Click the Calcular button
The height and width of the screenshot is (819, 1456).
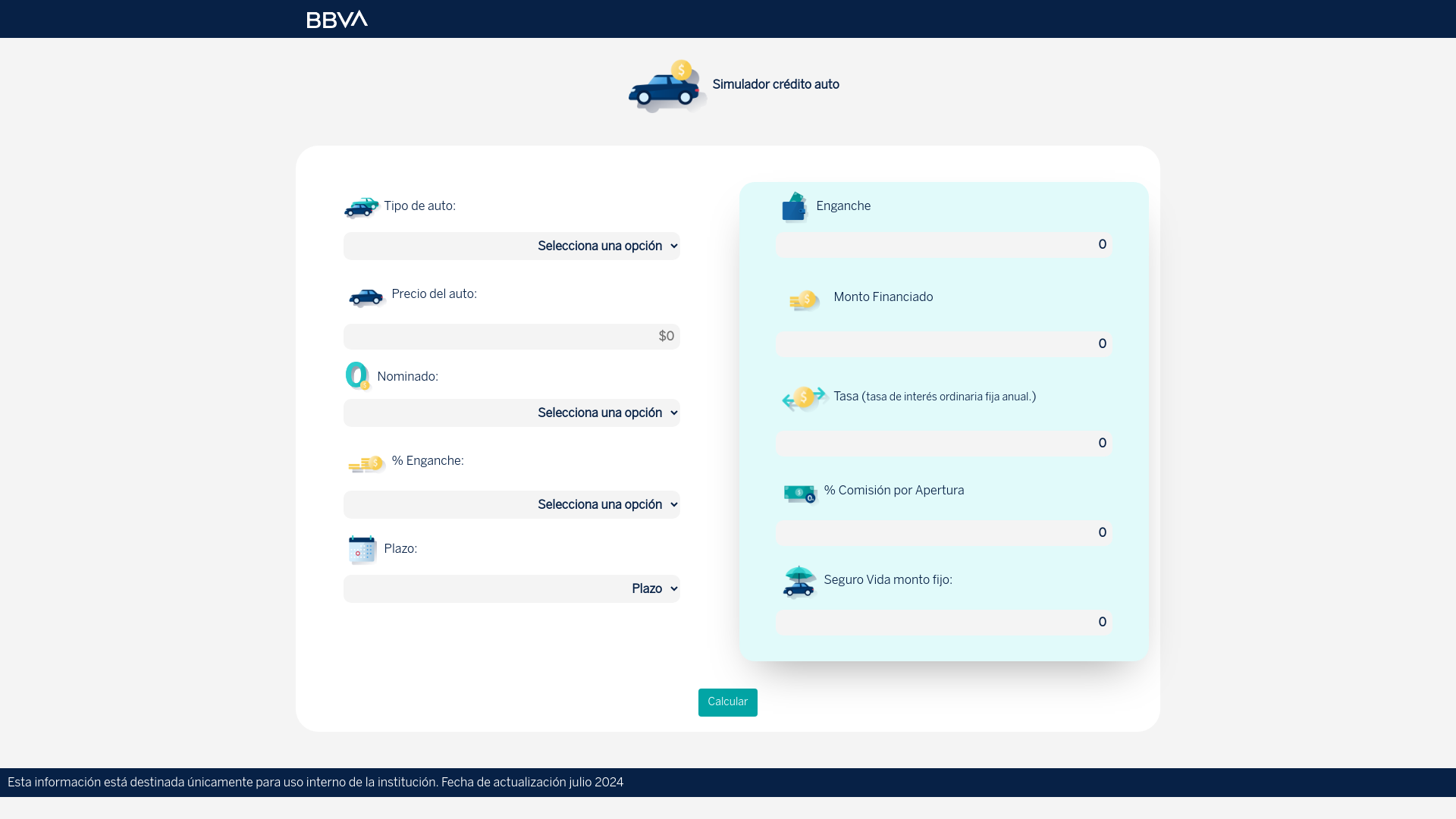coord(728,702)
